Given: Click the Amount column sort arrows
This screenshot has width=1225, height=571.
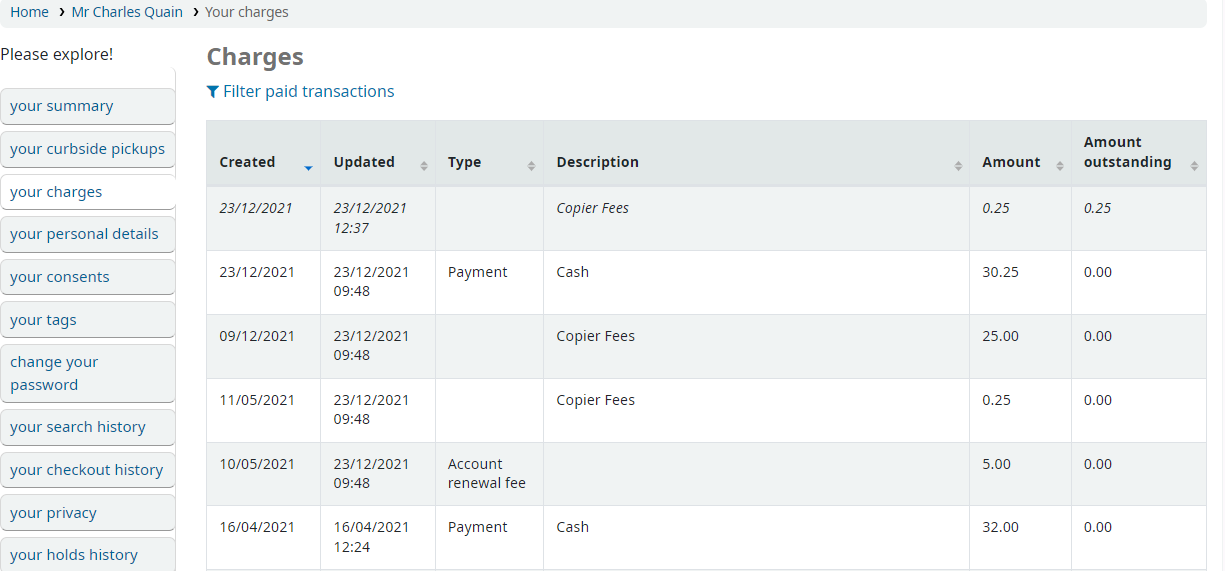Looking at the screenshot, I should click(x=1059, y=167).
